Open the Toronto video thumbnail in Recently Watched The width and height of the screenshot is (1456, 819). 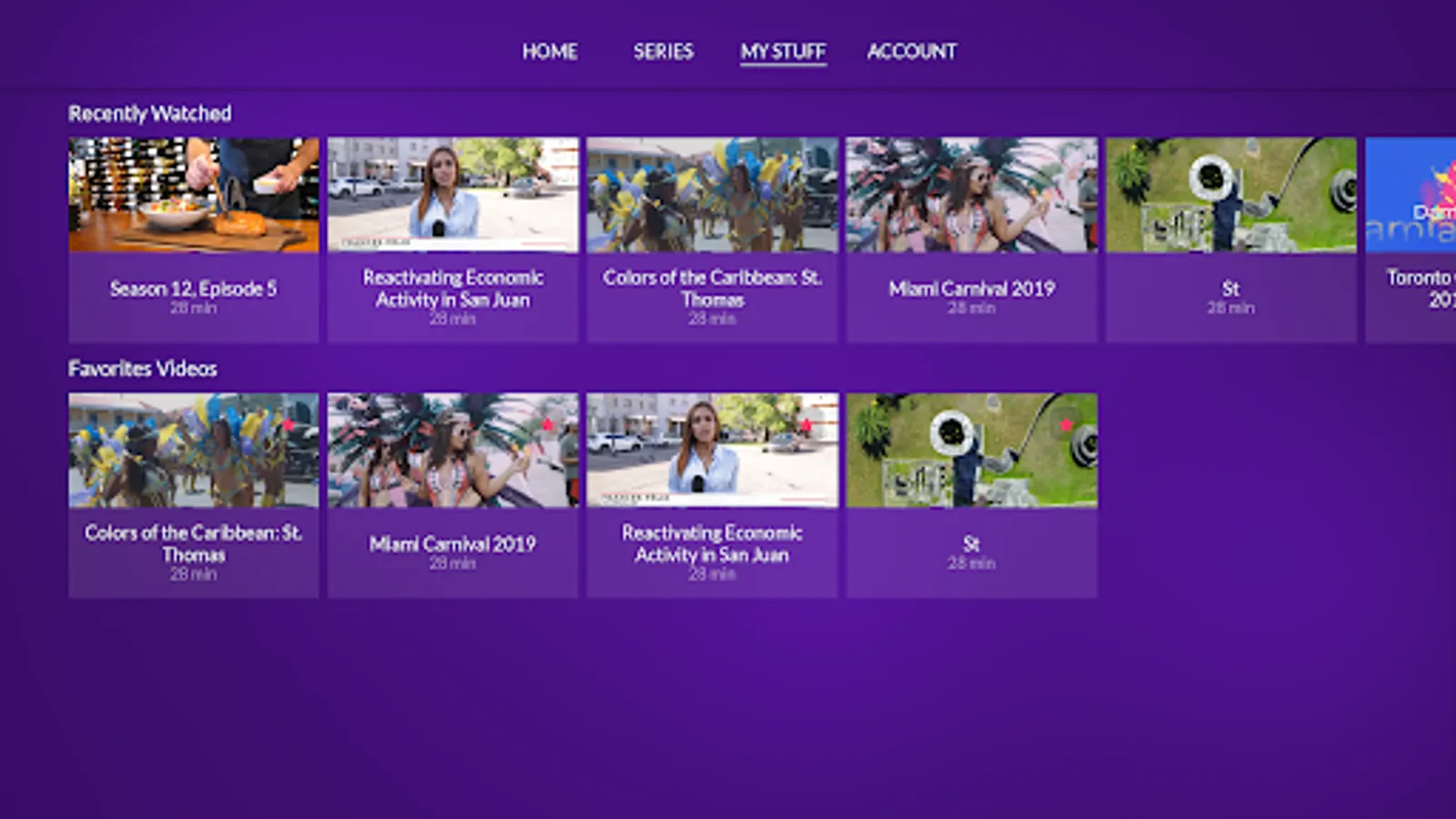1410,195
